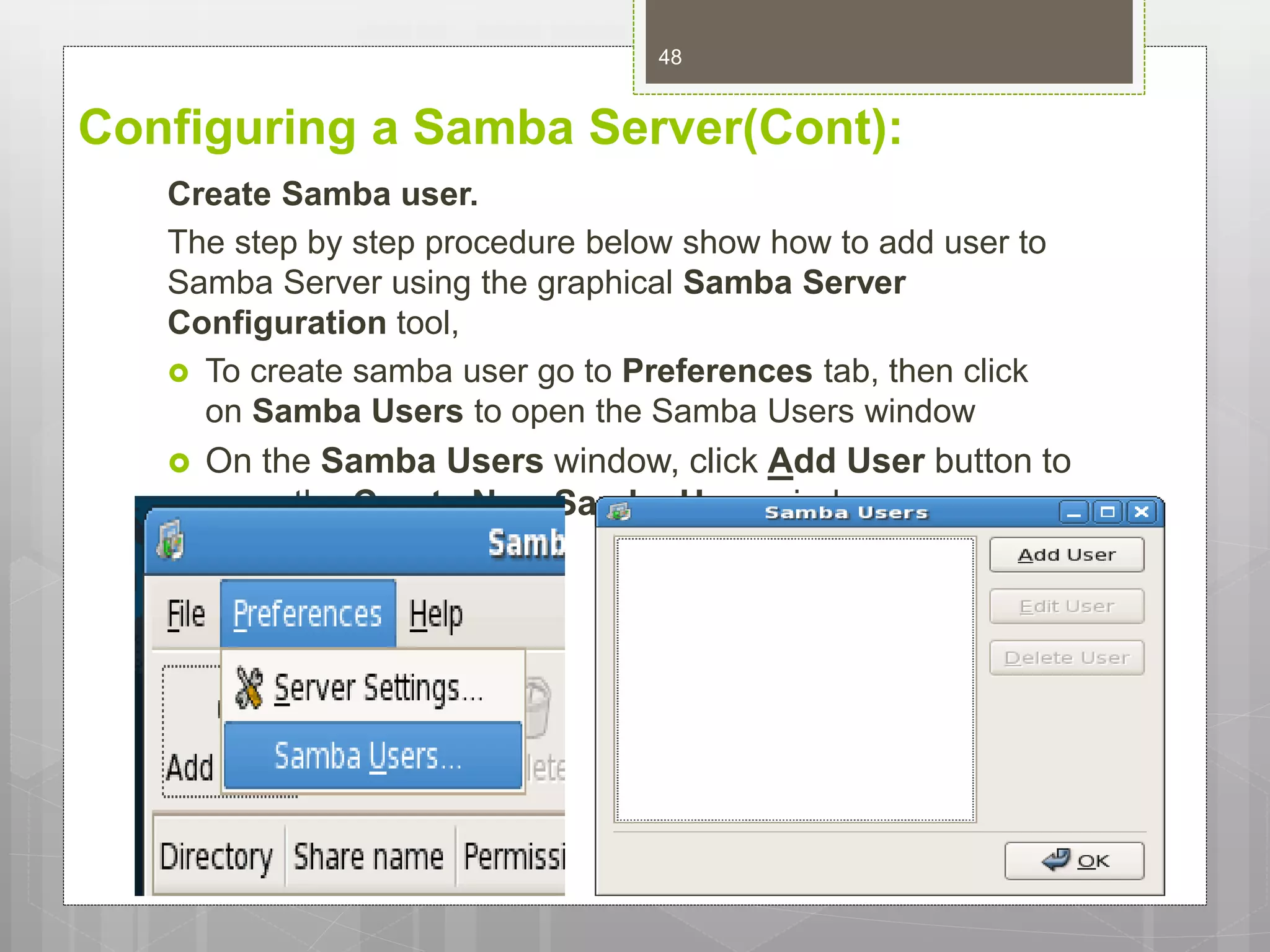This screenshot has height=952, width=1270.
Task: Click the Edit User button
Action: (1067, 606)
